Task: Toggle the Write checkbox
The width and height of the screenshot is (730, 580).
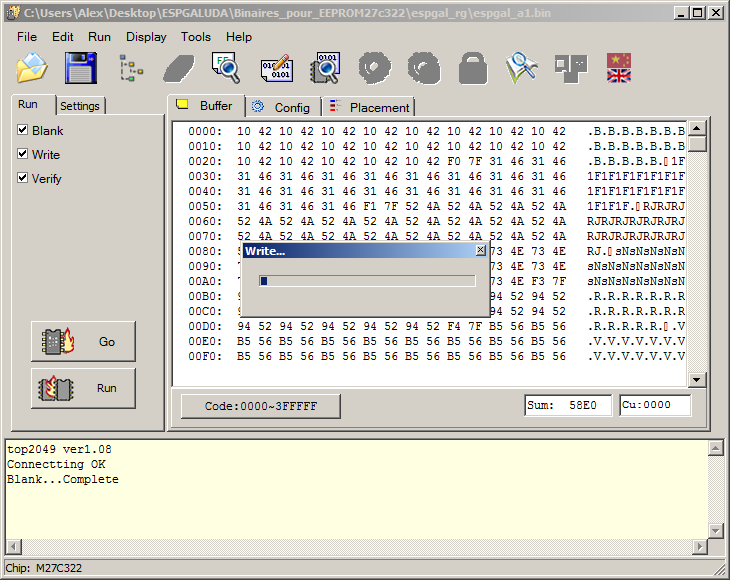Action: click(23, 154)
